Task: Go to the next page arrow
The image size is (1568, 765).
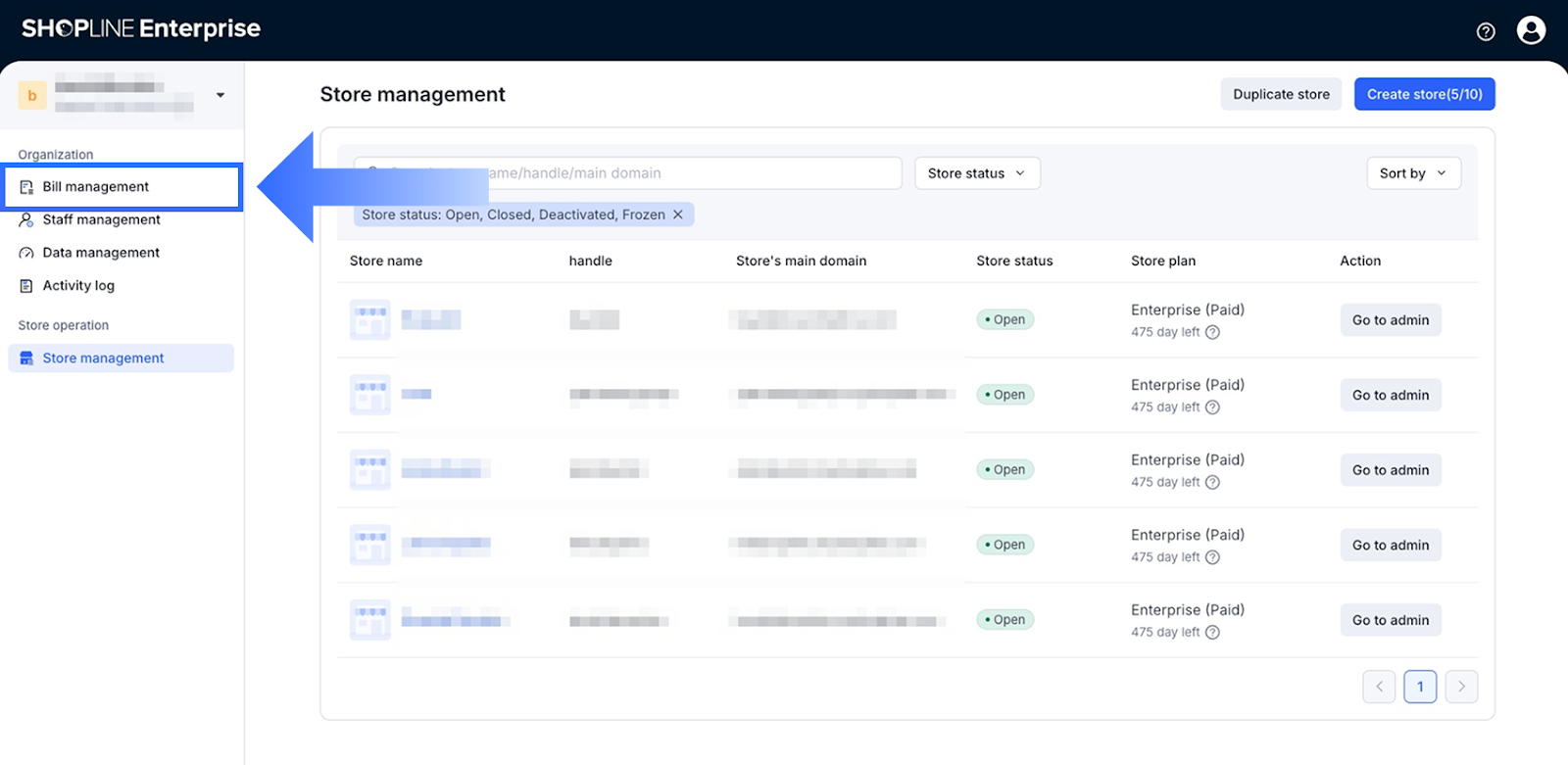Action: (x=1461, y=687)
